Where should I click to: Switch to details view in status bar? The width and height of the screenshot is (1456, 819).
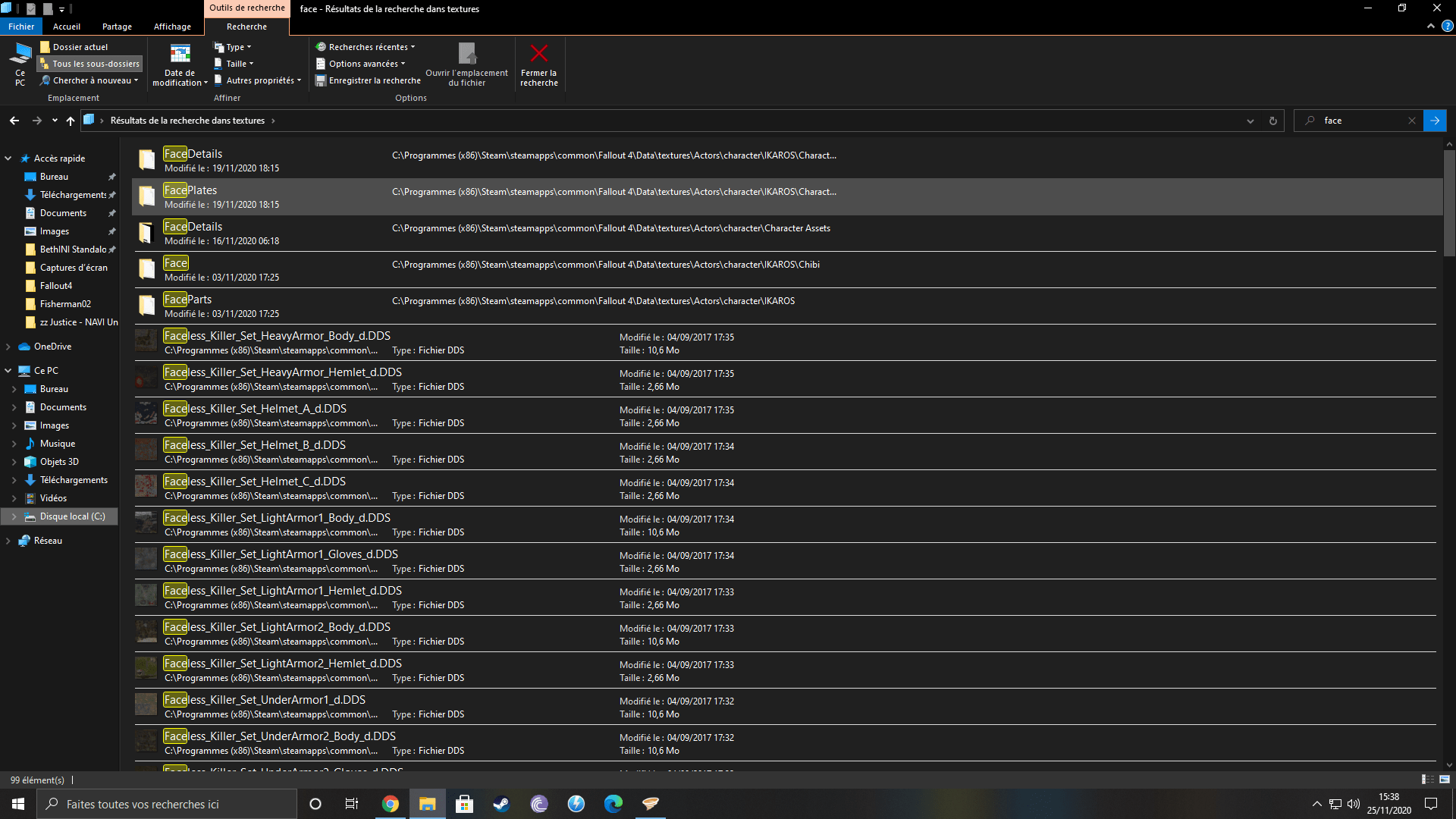(x=1427, y=780)
